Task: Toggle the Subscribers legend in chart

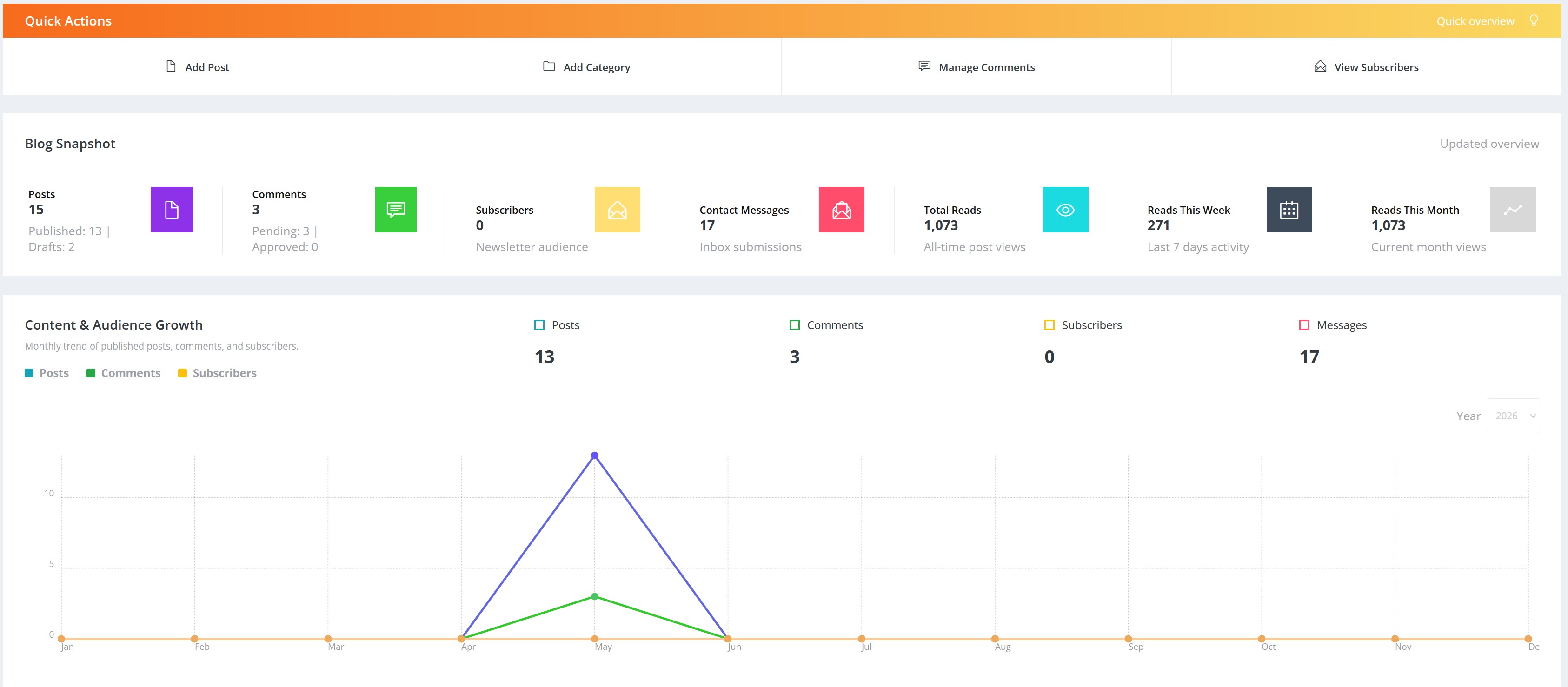Action: pyautogui.click(x=217, y=373)
